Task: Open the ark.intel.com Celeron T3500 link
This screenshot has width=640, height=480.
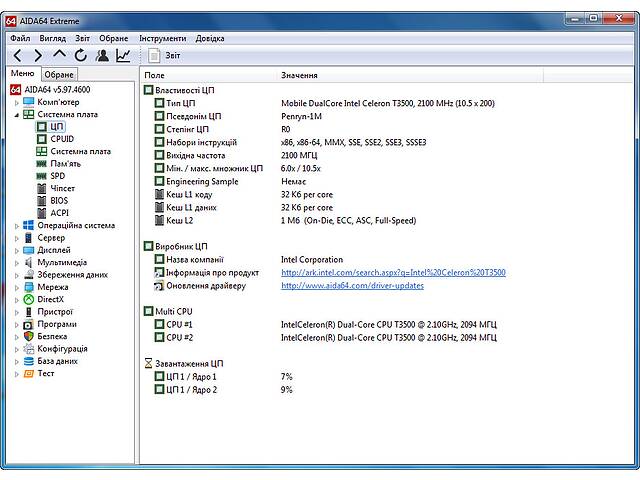Action: [393, 272]
